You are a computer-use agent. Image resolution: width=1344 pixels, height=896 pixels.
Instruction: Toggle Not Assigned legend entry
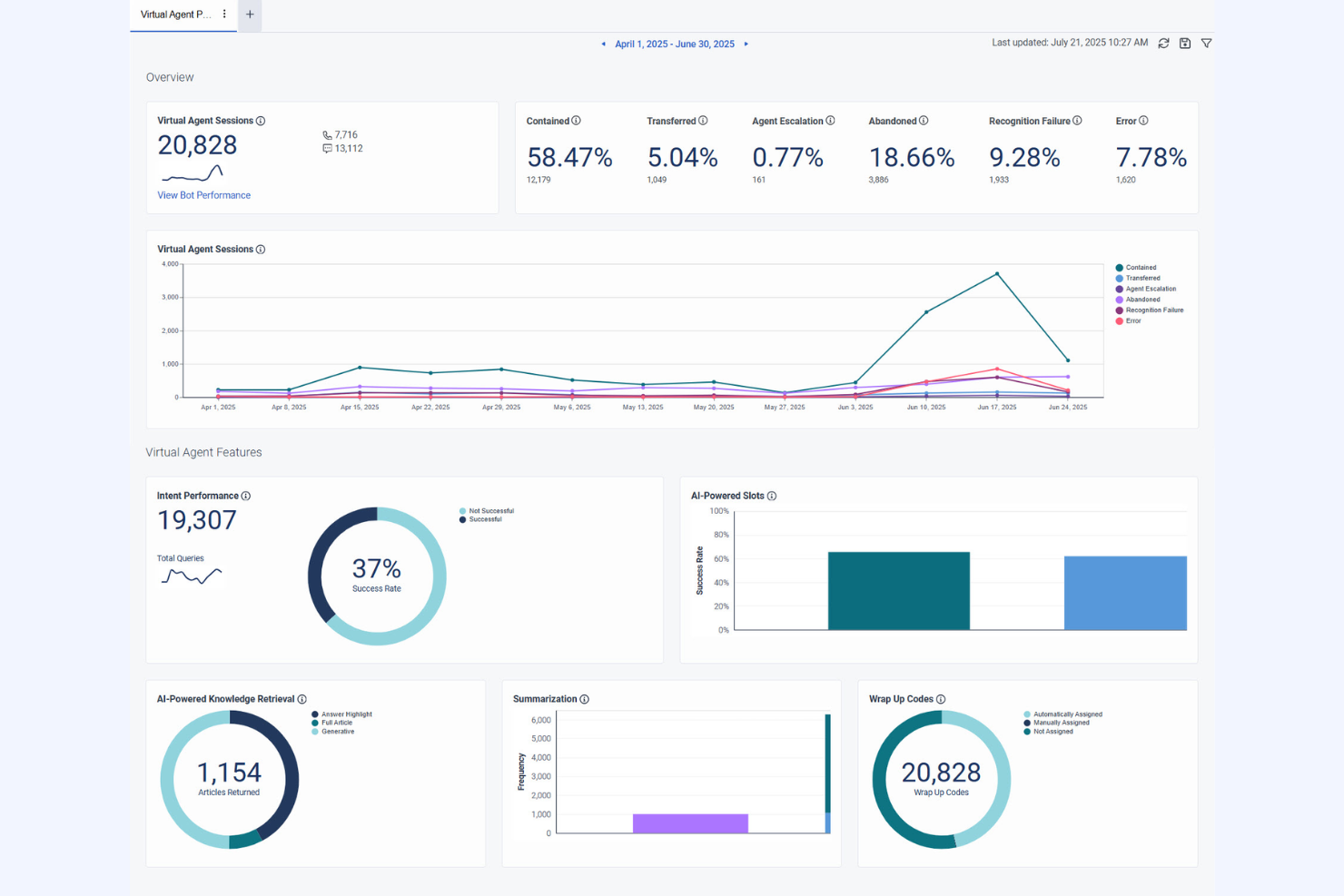tap(1048, 732)
